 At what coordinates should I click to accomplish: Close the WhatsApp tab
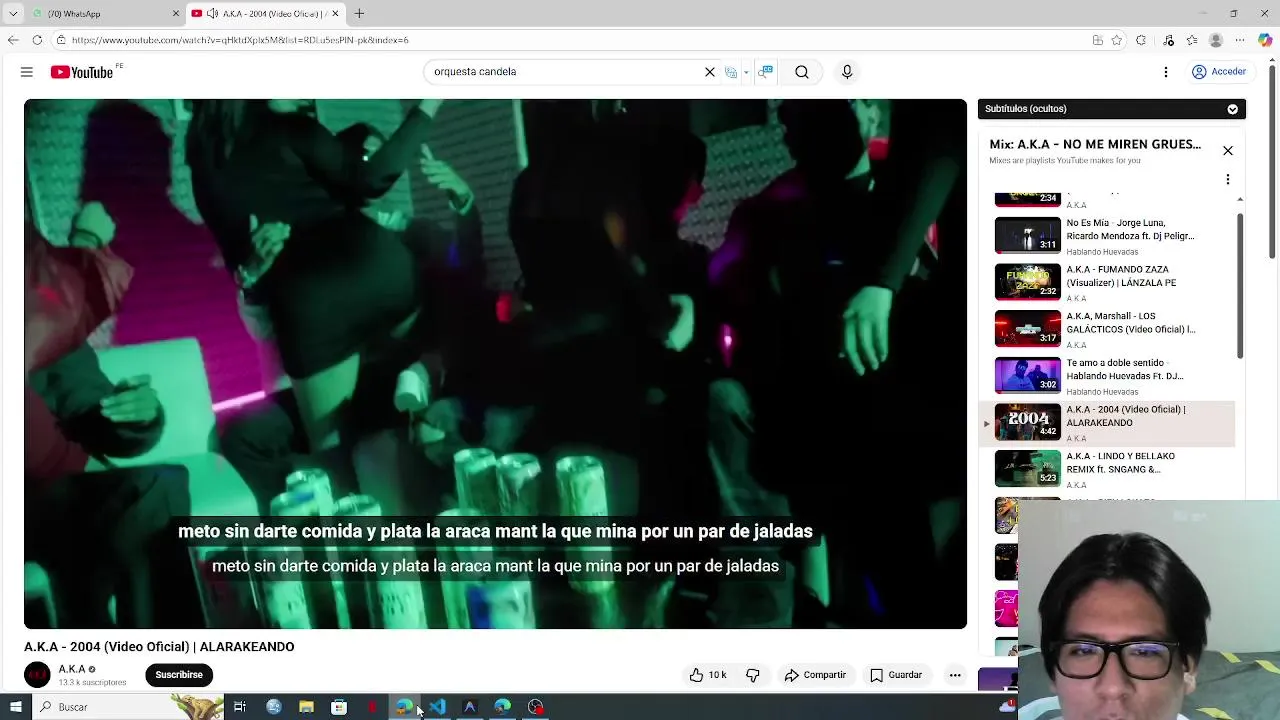[x=176, y=14]
